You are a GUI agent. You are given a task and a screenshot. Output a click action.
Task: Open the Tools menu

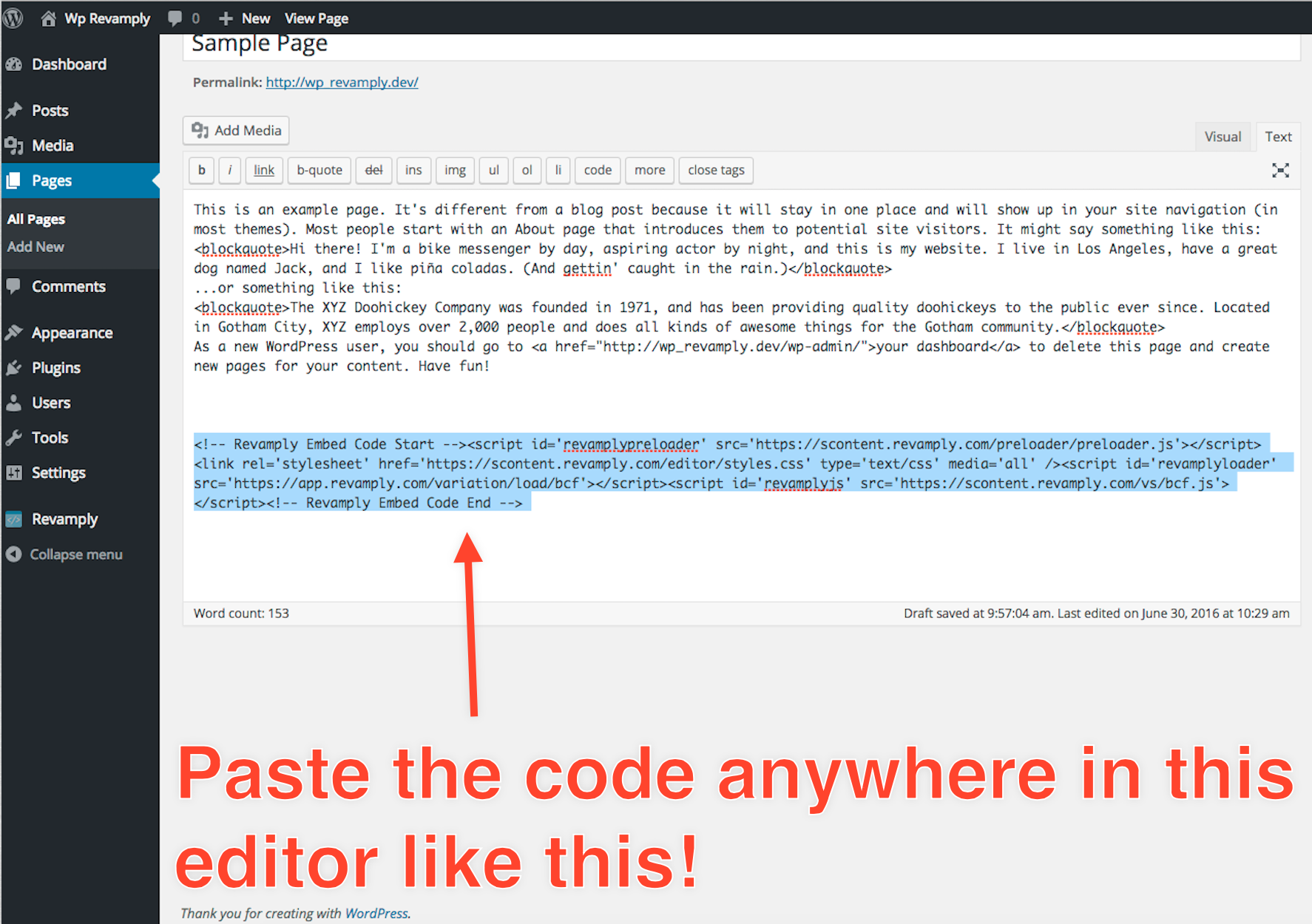point(80,438)
